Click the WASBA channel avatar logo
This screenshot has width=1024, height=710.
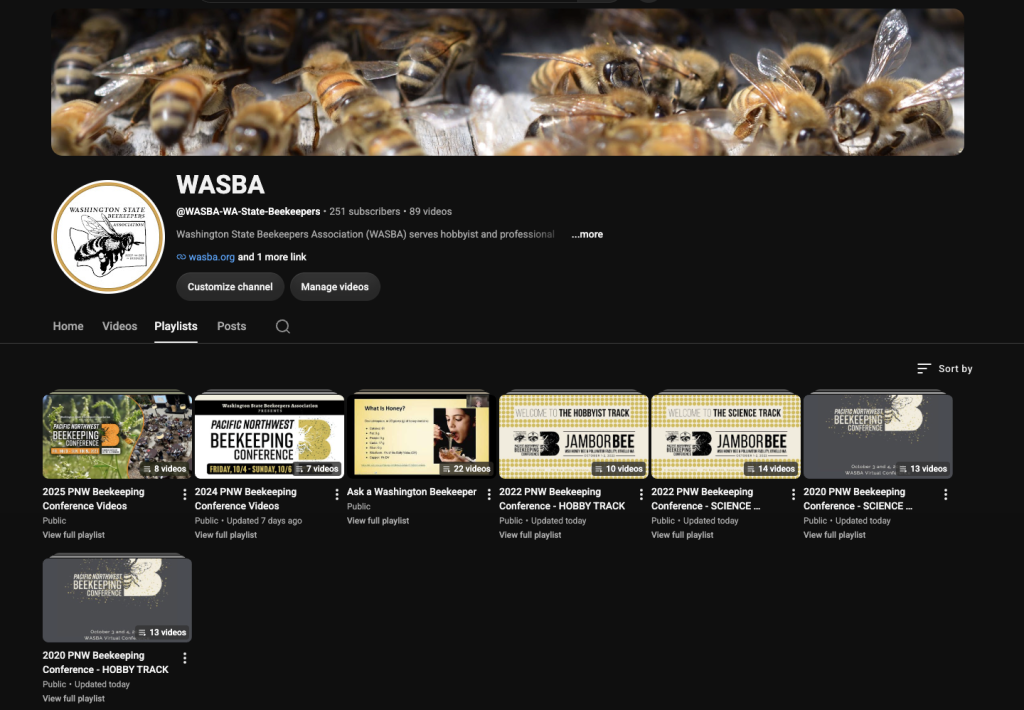[x=108, y=237]
